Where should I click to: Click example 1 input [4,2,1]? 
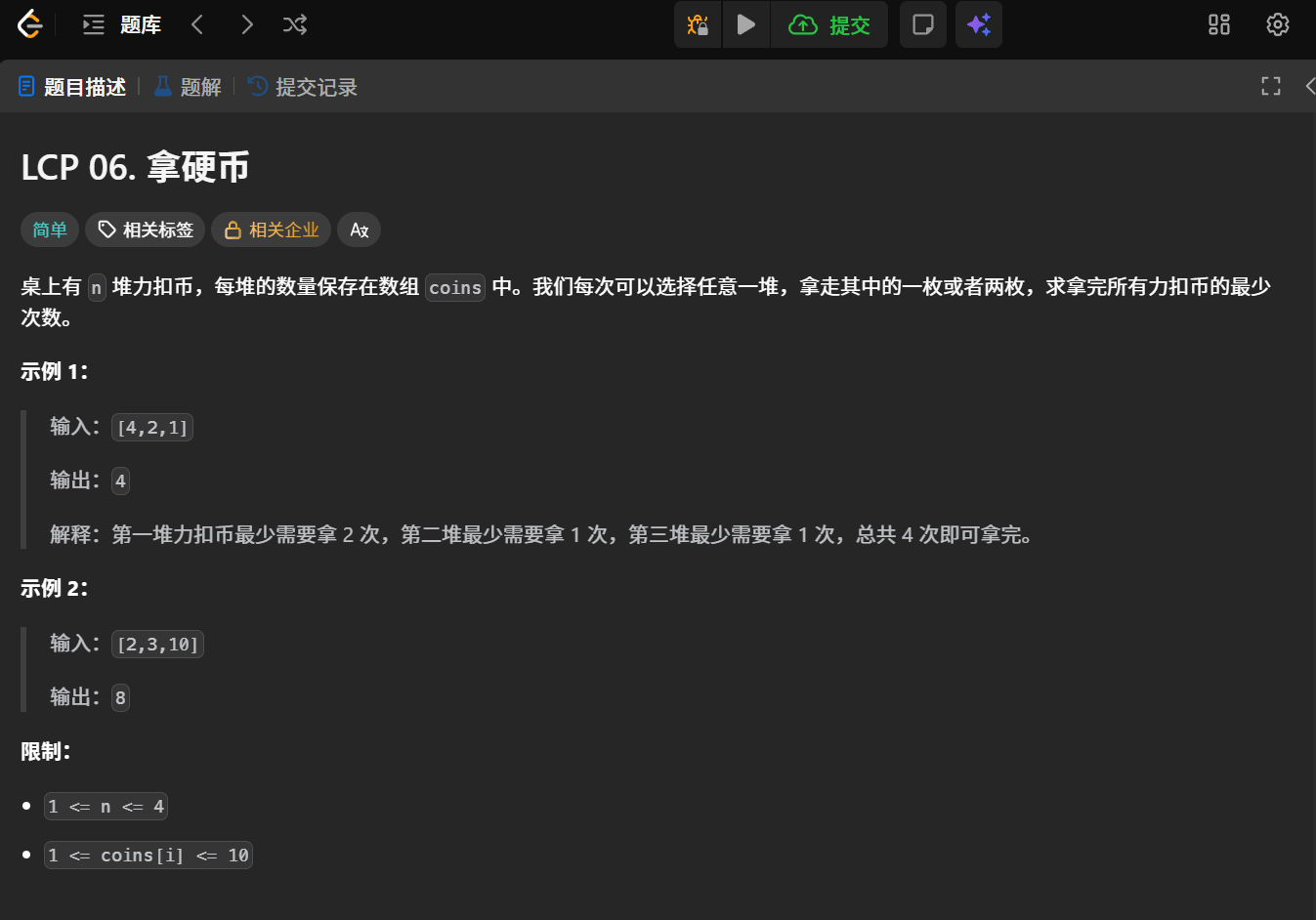pyautogui.click(x=152, y=428)
